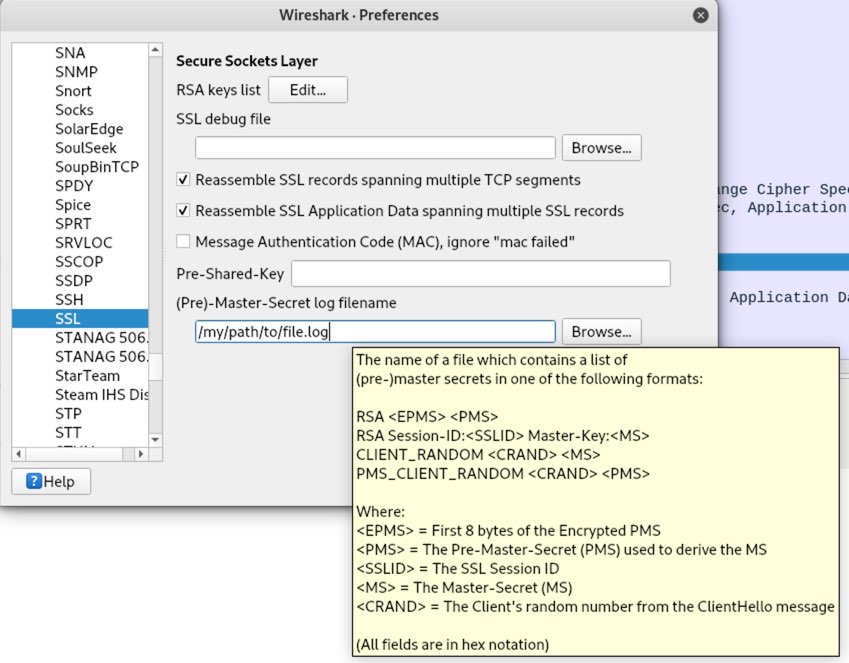
Task: Browse for the Master-Secret log file
Action: (601, 331)
